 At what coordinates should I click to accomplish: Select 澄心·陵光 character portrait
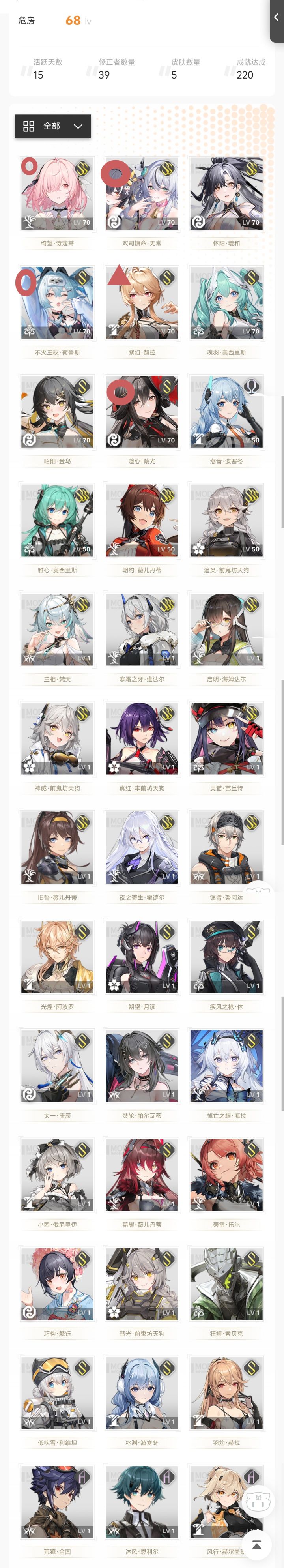point(142,412)
